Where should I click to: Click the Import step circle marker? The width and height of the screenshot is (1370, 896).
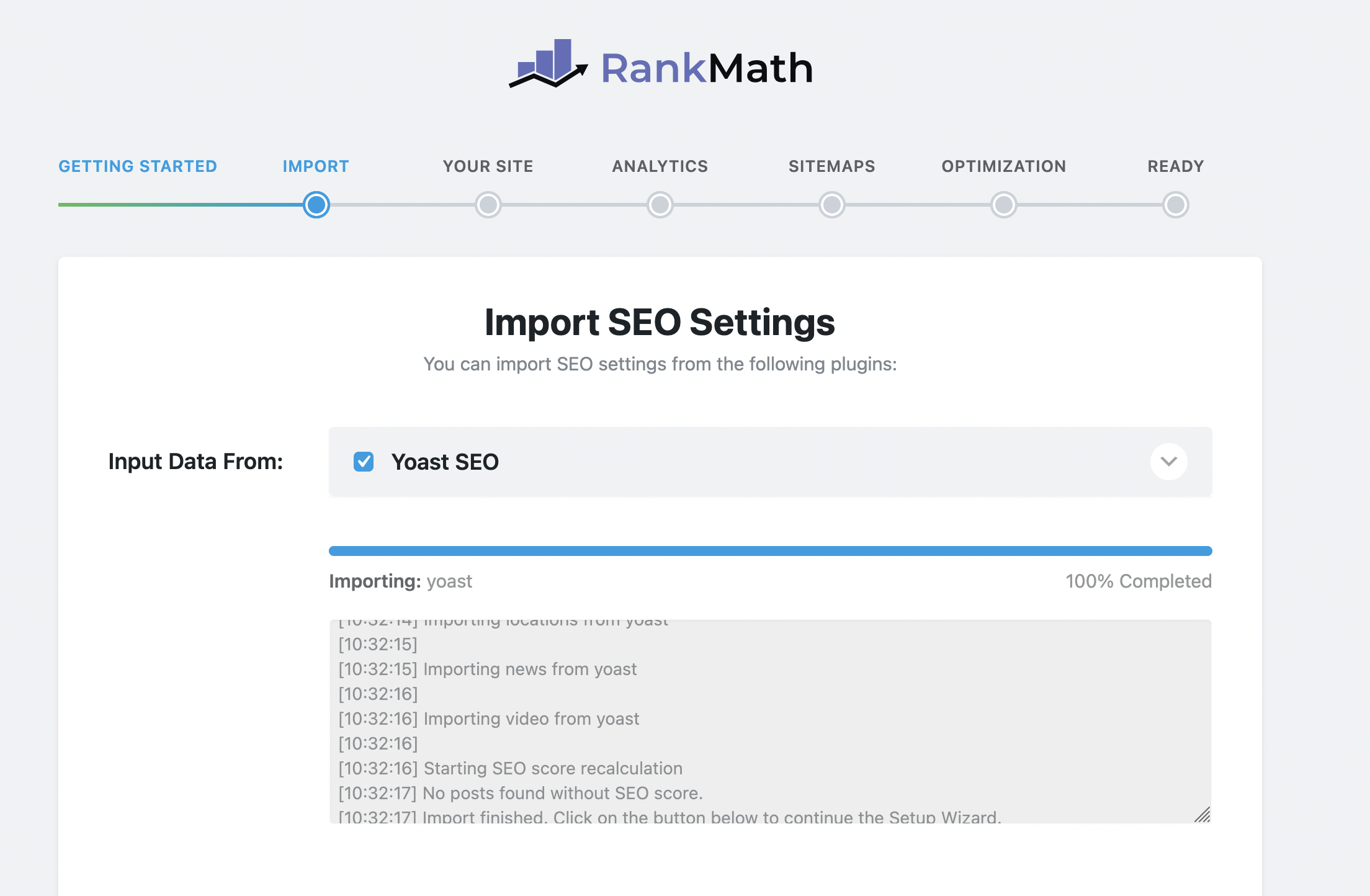point(316,205)
